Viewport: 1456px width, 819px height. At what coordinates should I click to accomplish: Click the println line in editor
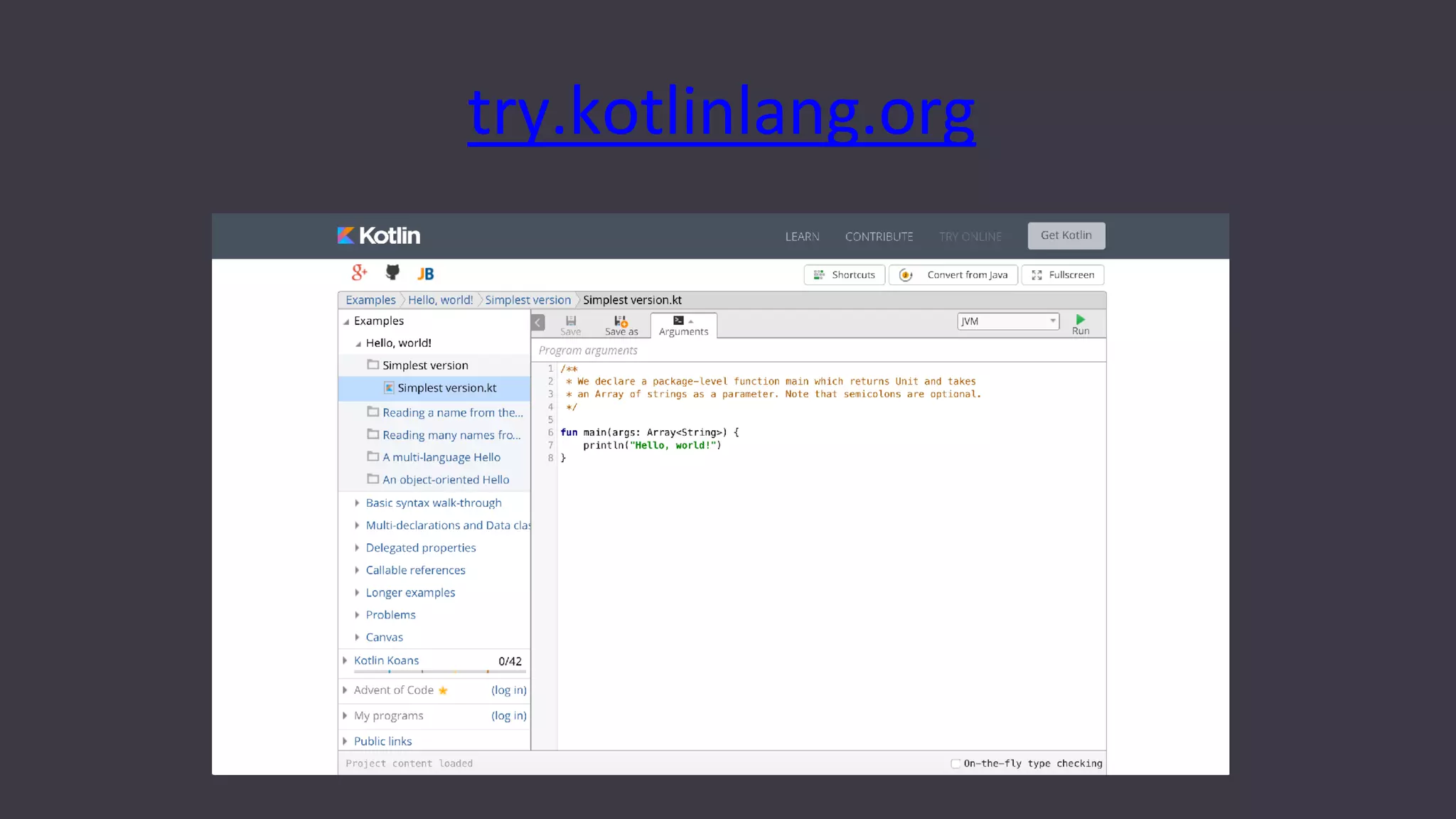coord(652,446)
